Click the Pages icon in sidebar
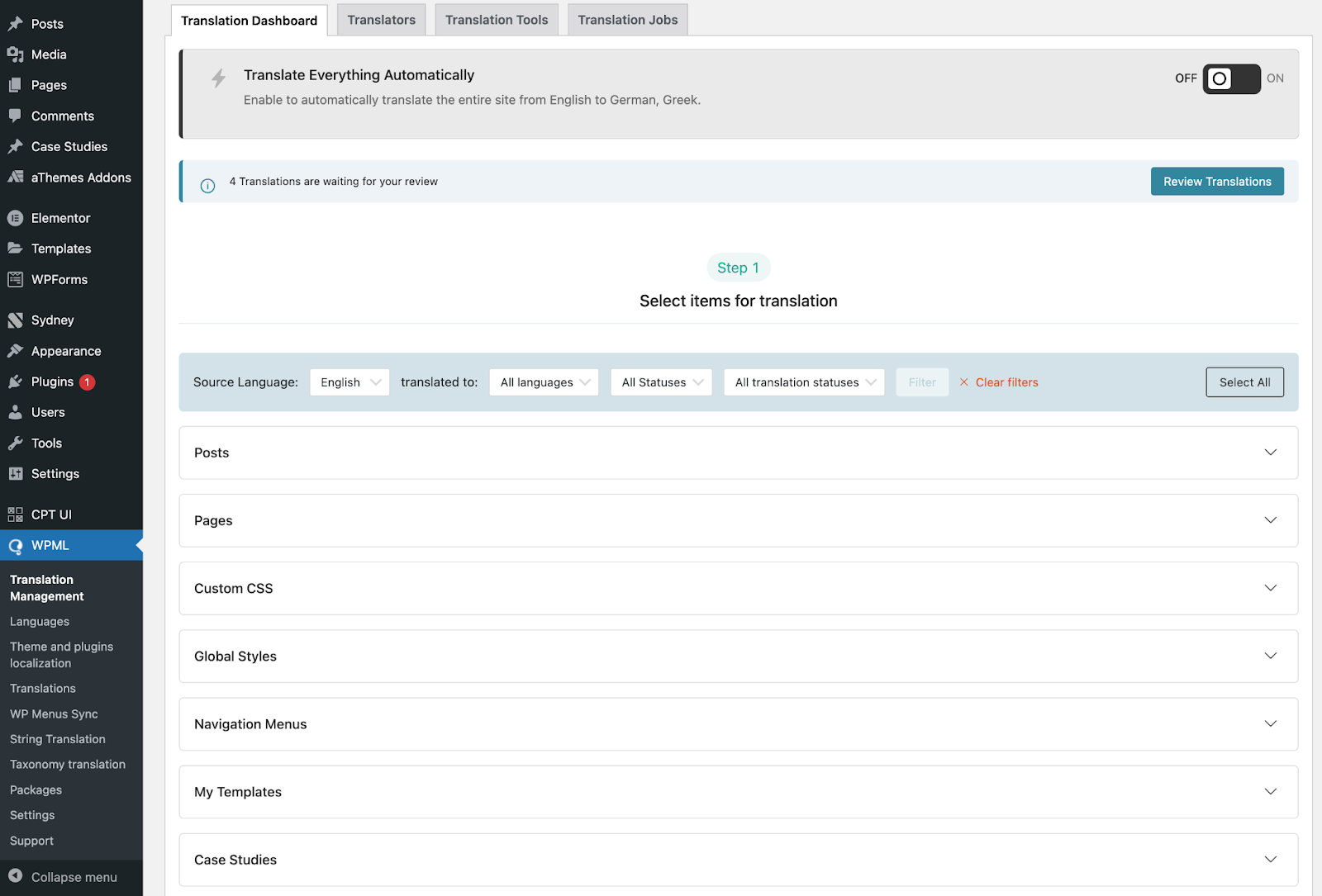This screenshot has height=896, width=1322. tap(15, 85)
